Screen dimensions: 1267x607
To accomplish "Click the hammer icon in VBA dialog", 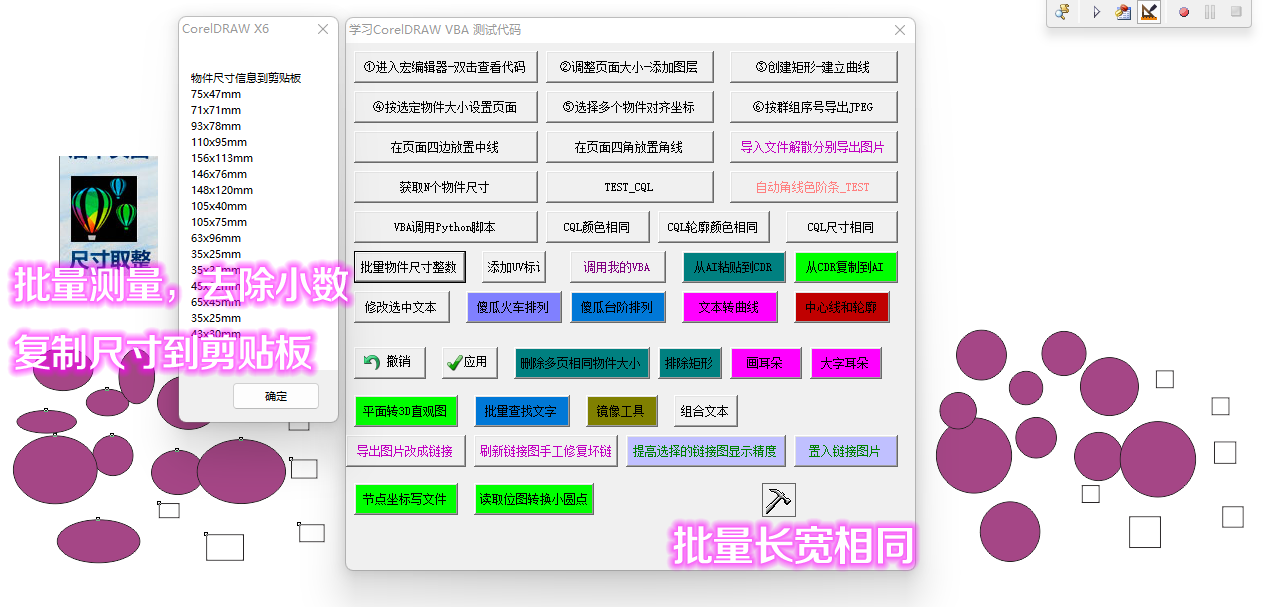I will [x=778, y=499].
